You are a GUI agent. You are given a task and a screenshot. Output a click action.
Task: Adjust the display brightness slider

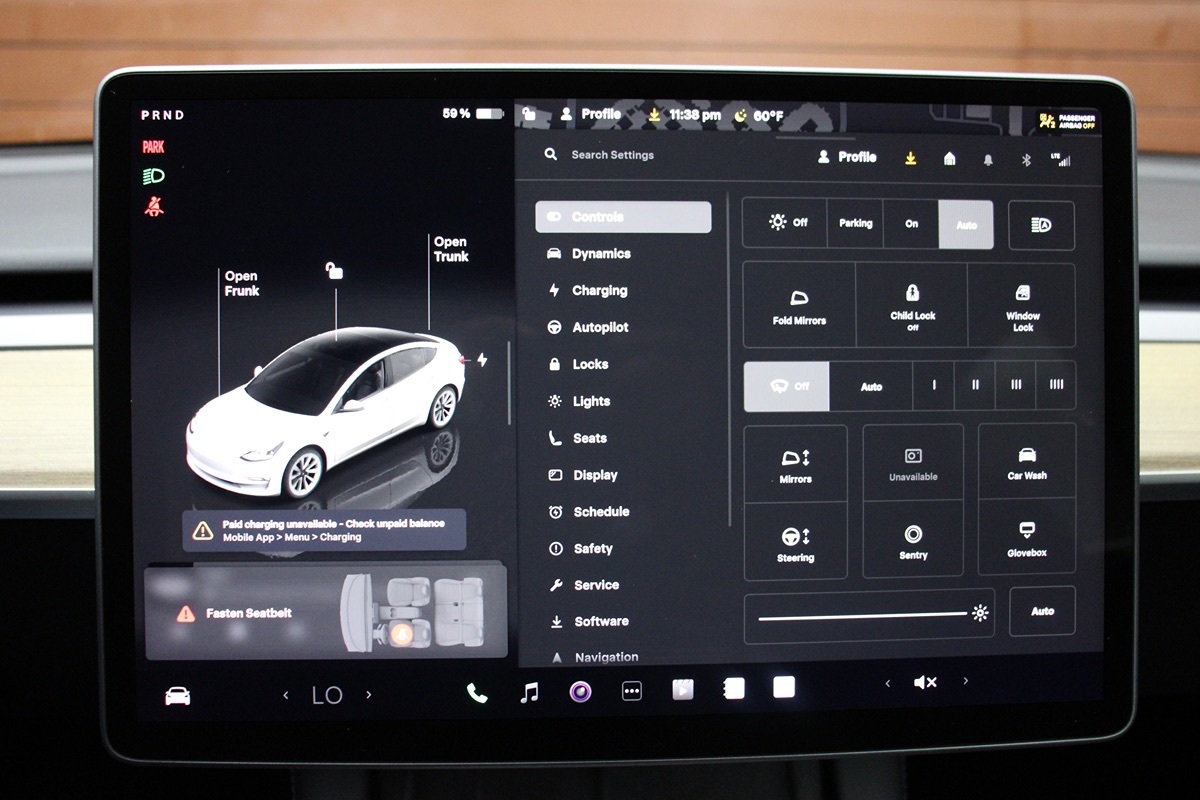tap(862, 615)
